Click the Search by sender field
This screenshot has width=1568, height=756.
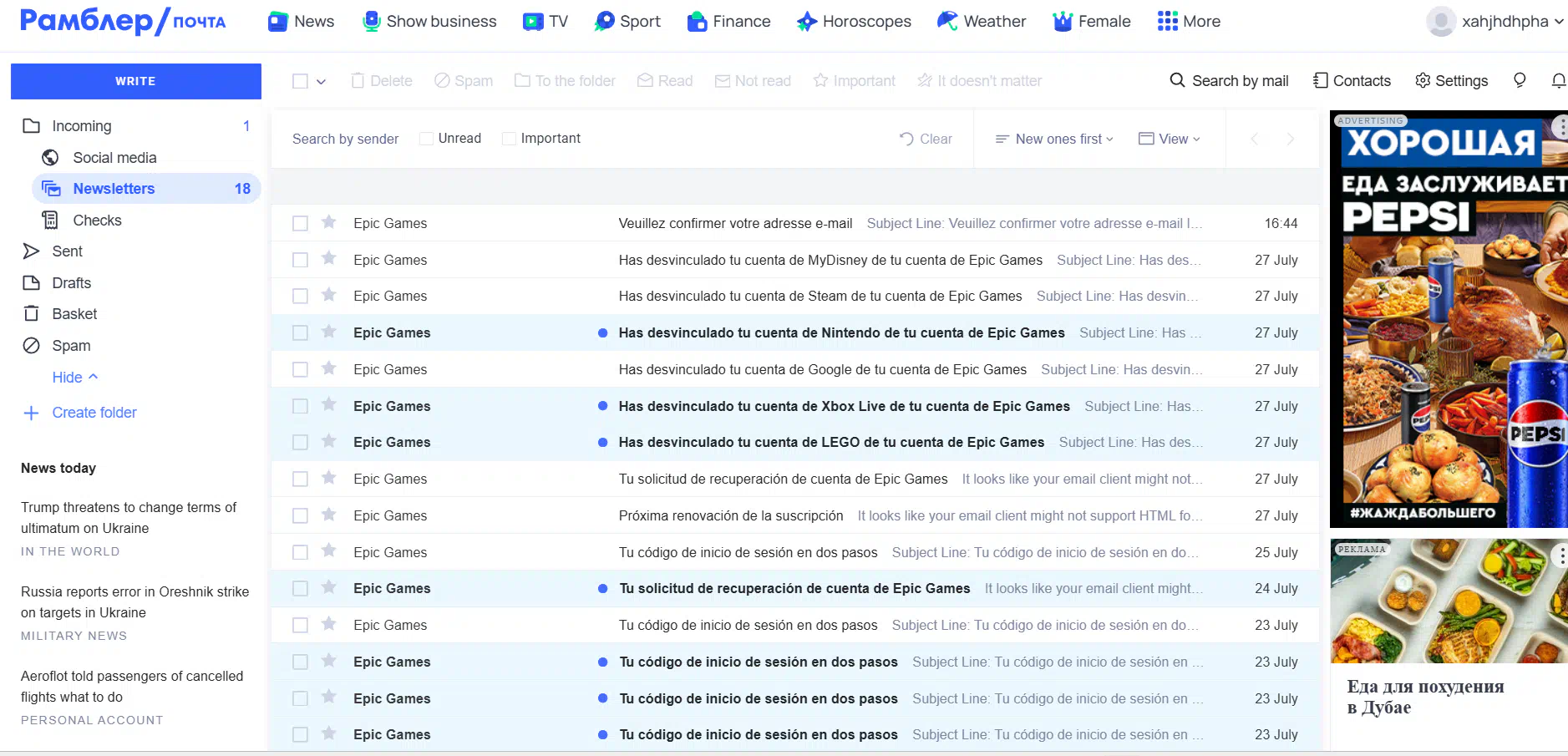click(345, 139)
